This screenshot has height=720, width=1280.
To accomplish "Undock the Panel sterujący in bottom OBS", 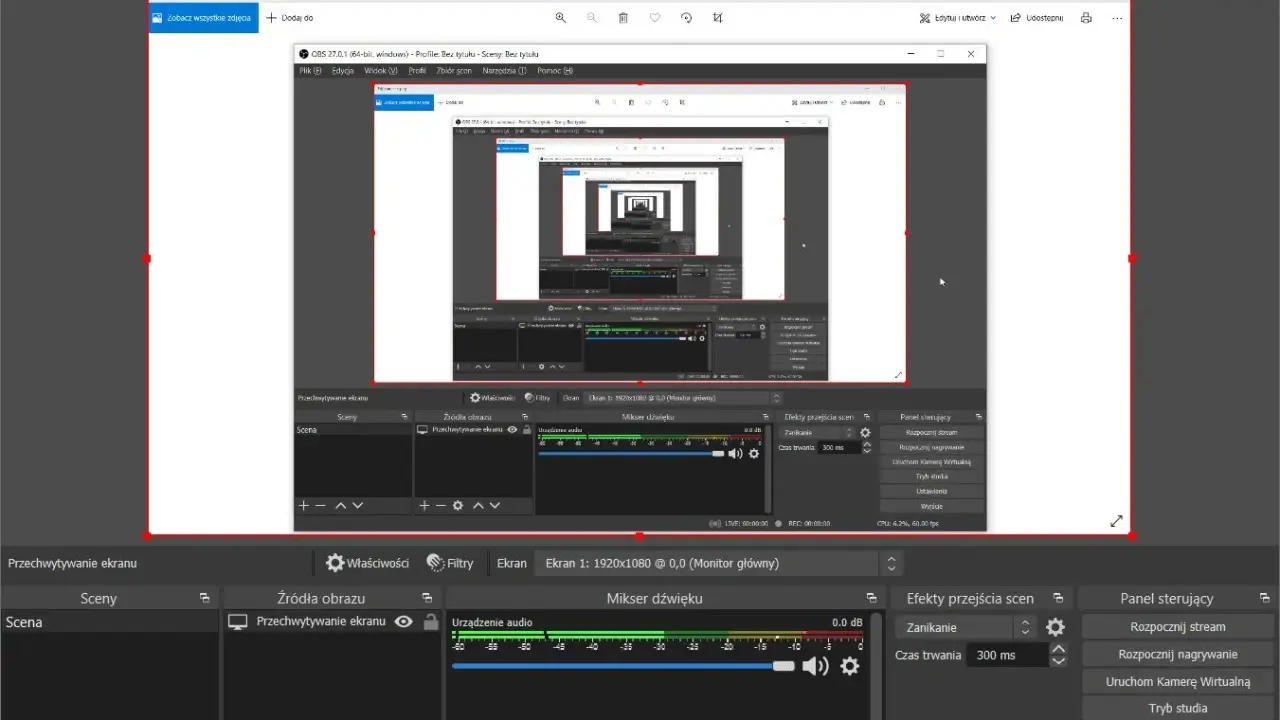I will click(1265, 598).
